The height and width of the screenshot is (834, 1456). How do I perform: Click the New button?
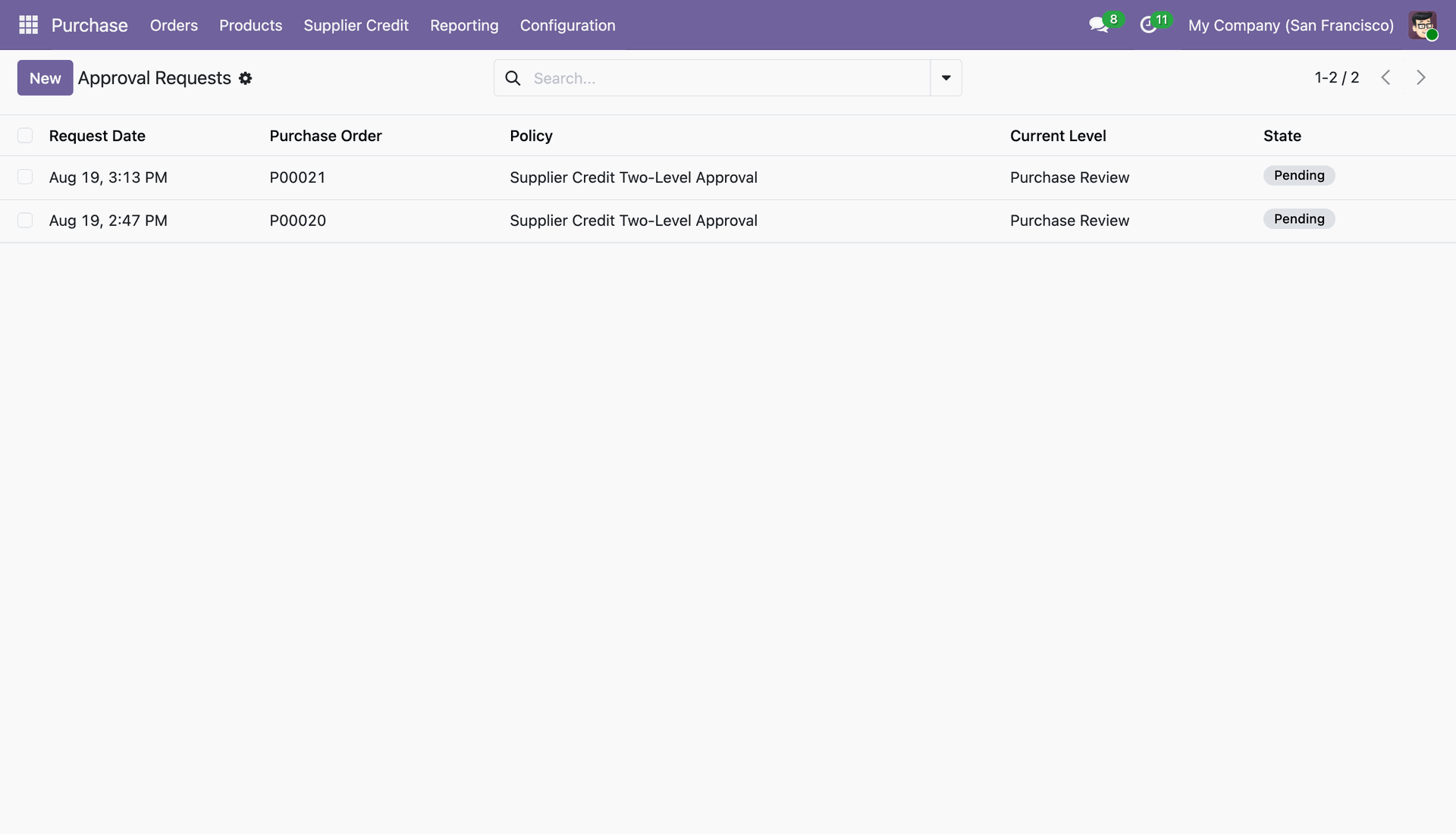[x=45, y=78]
